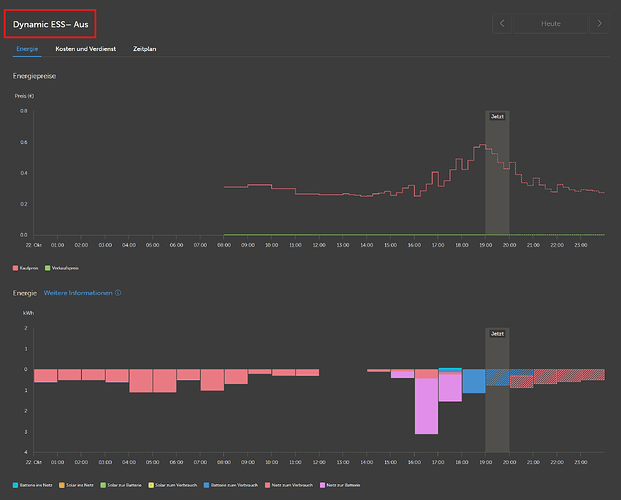Click the Dynamic ESS – Aus heading

(50, 24)
